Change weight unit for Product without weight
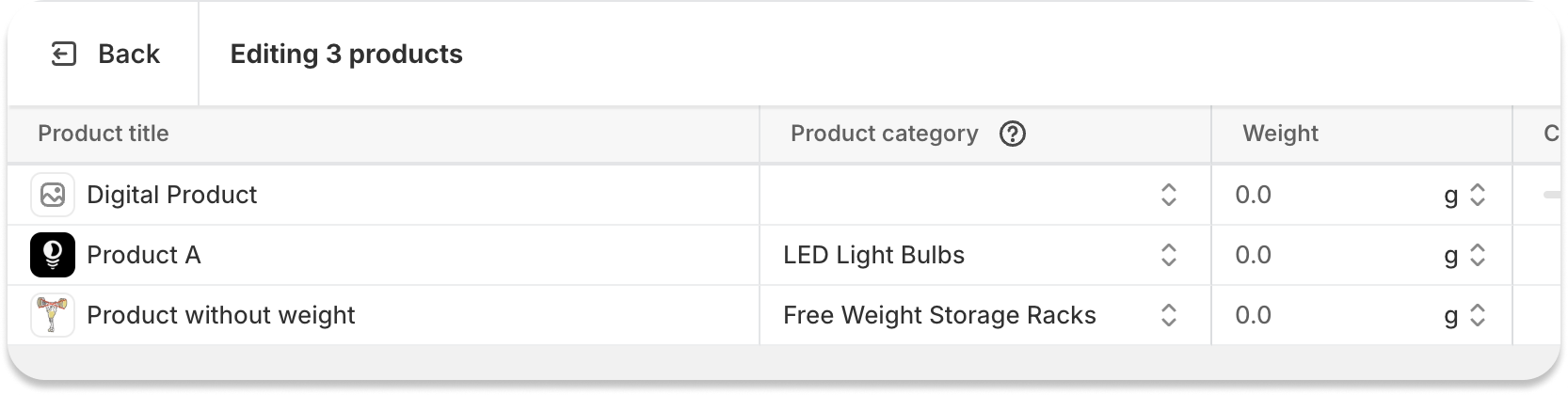 click(1465, 315)
